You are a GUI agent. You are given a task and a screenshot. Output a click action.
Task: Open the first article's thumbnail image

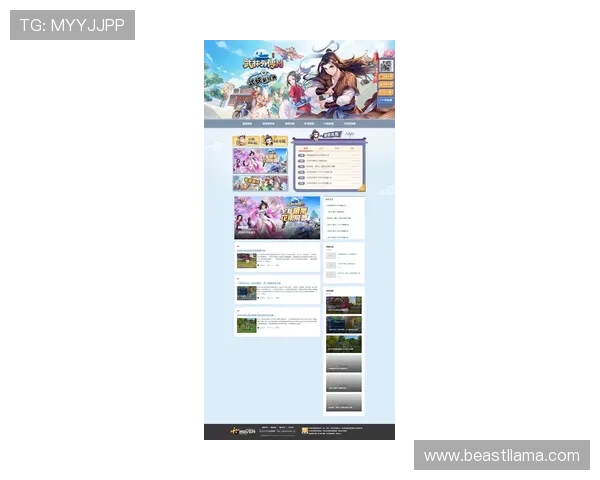pos(245,260)
